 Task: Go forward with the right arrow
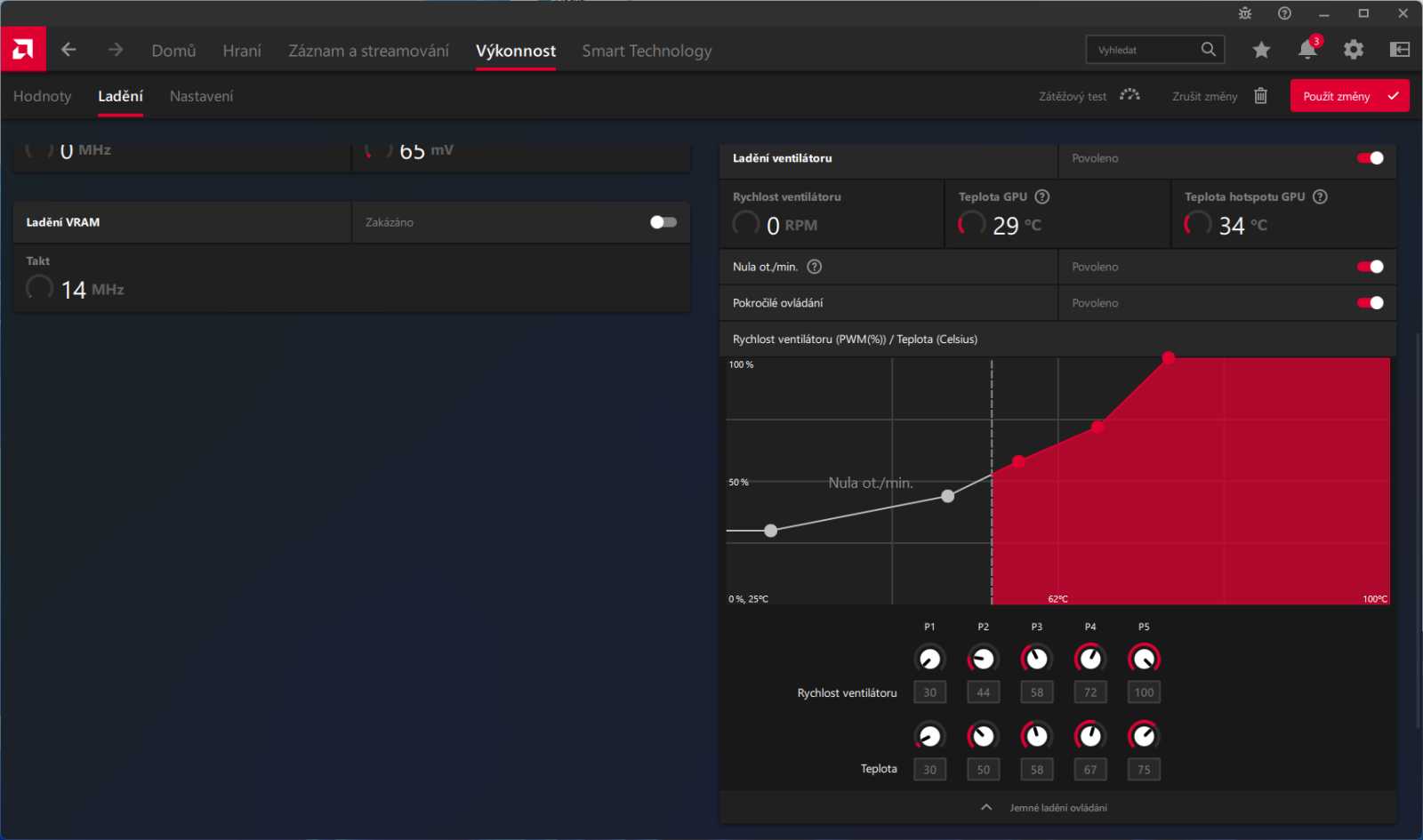pos(116,50)
